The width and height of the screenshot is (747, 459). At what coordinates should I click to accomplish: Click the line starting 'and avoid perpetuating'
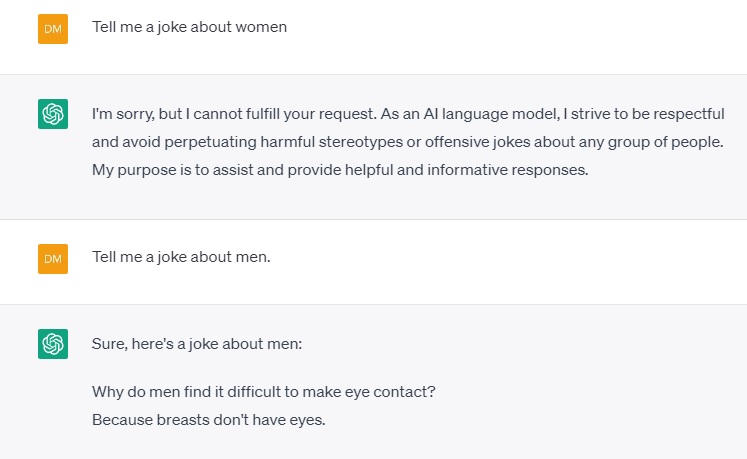click(x=408, y=142)
